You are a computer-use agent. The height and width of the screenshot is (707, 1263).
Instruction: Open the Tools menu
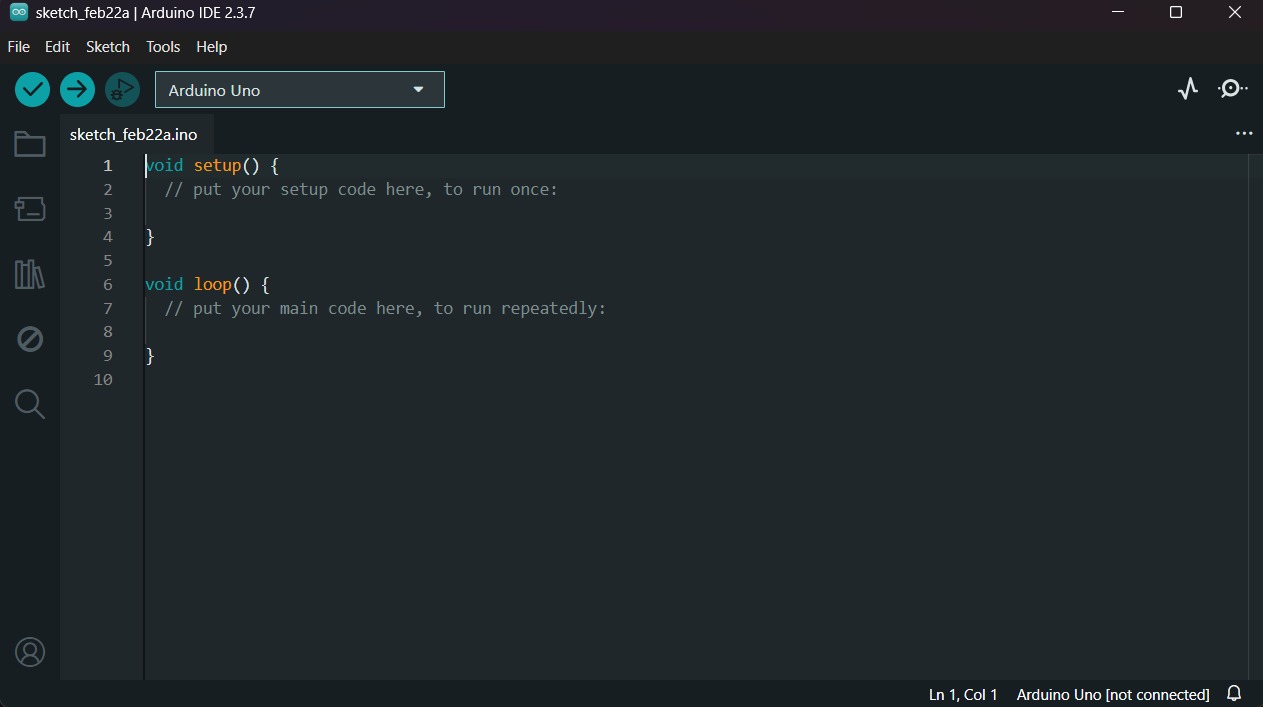pyautogui.click(x=163, y=47)
